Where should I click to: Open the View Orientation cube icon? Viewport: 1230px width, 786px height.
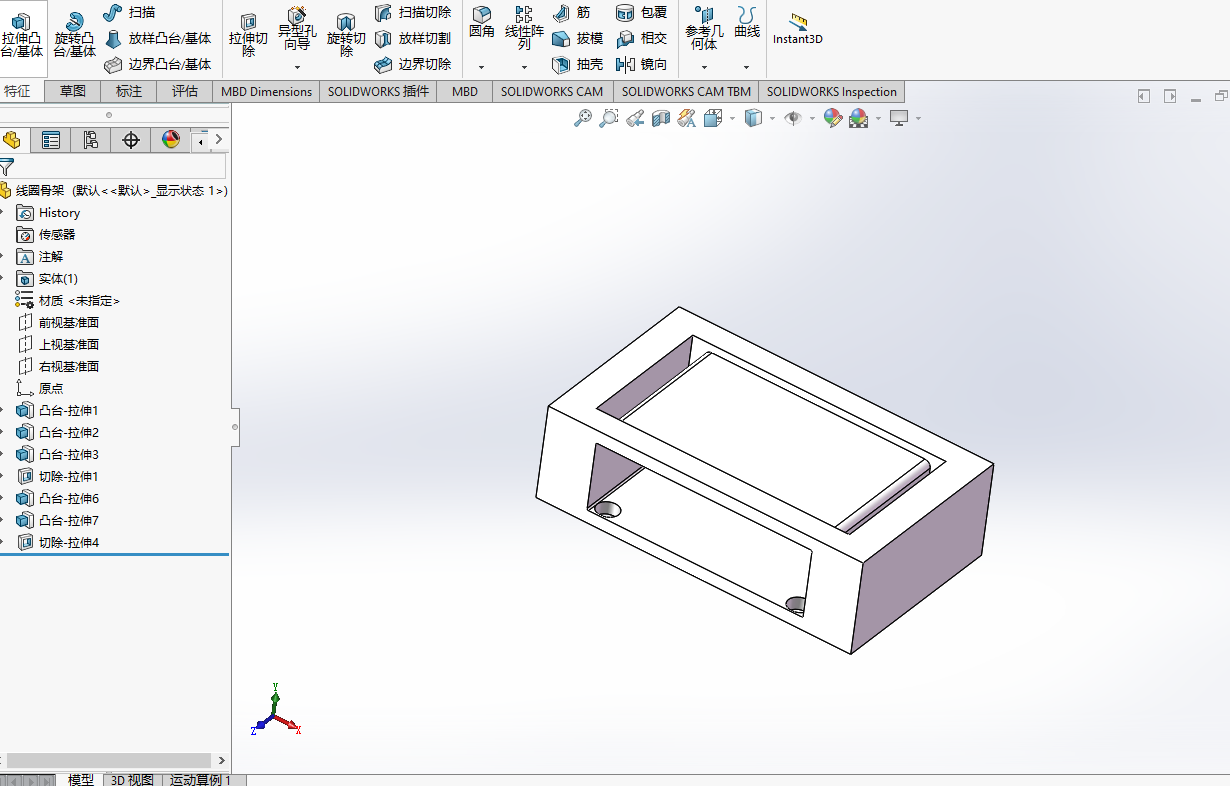pos(713,118)
